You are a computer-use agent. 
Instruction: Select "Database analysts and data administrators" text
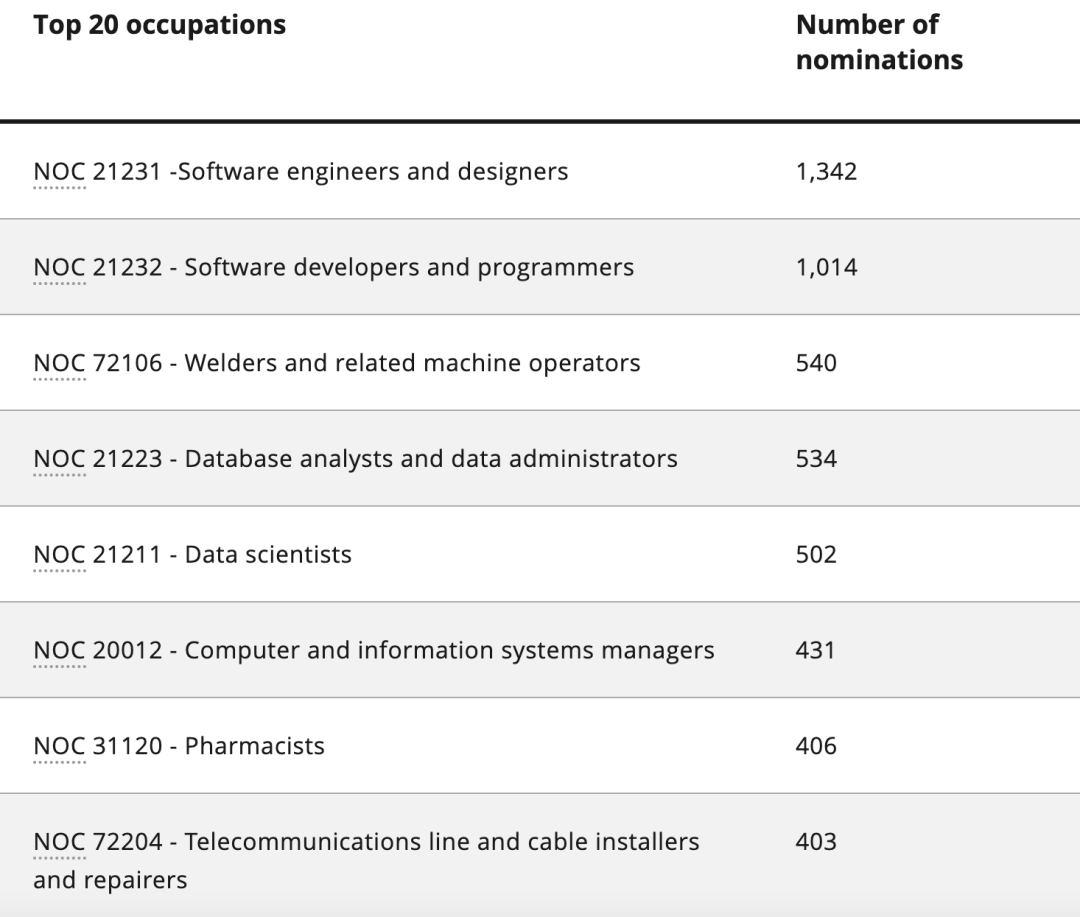tap(431, 459)
